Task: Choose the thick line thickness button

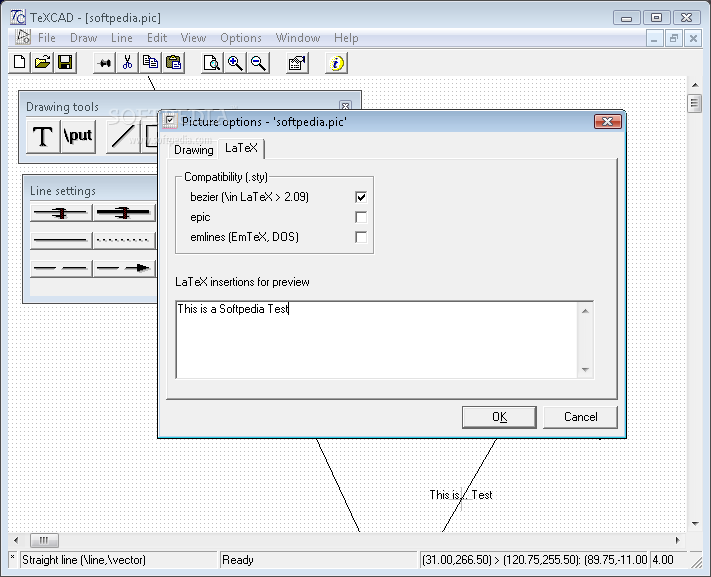Action: [x=124, y=212]
